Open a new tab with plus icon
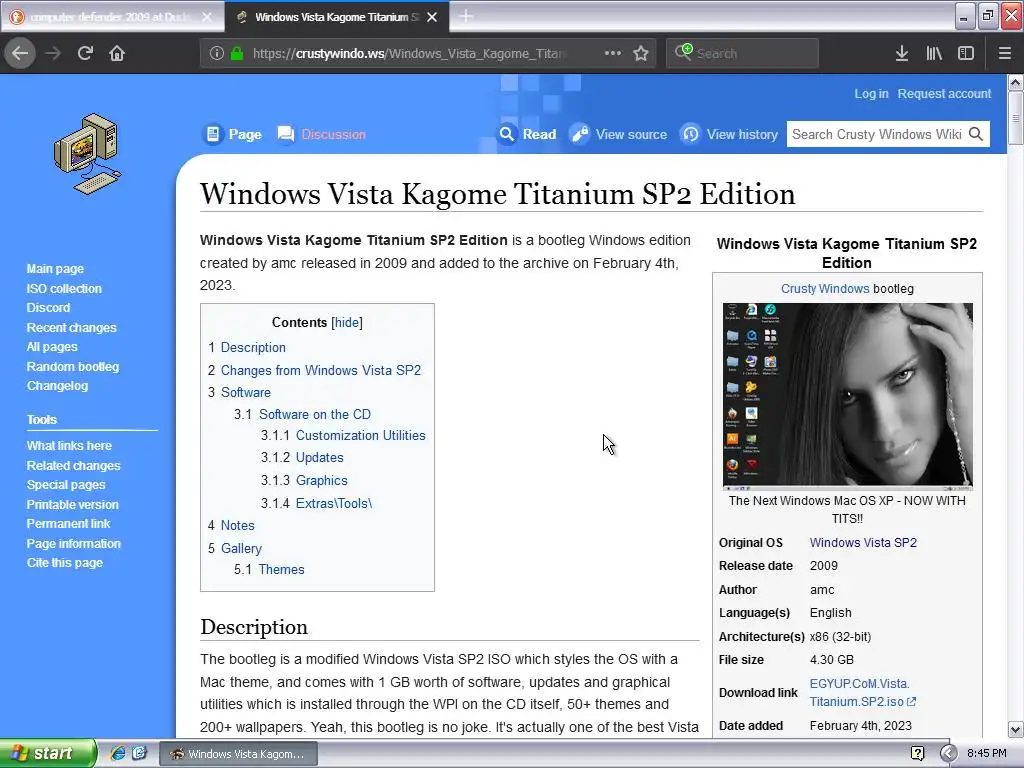Screen dimensions: 1024x768 466,16
